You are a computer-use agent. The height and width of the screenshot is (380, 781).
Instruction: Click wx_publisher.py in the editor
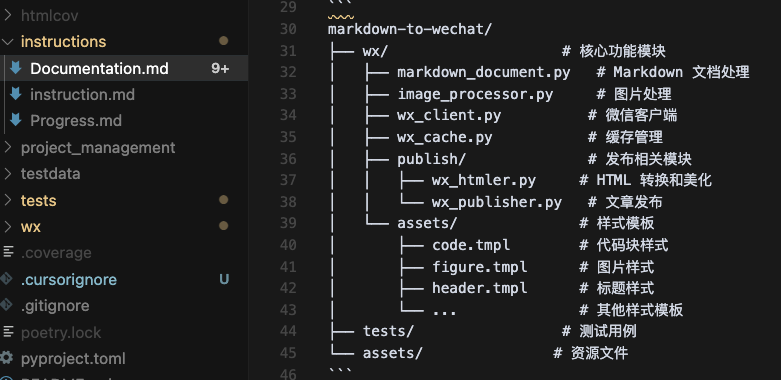[497, 202]
